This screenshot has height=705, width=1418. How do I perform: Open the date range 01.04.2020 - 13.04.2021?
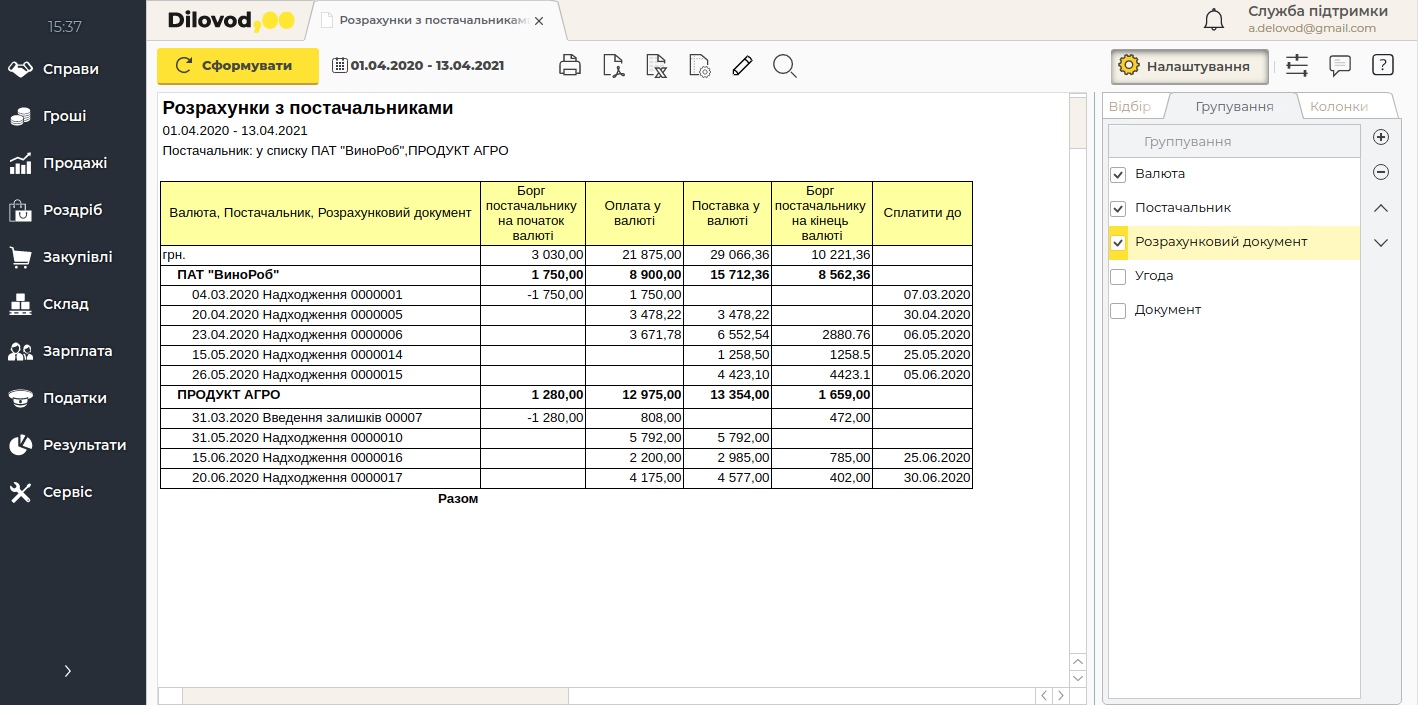coord(419,66)
